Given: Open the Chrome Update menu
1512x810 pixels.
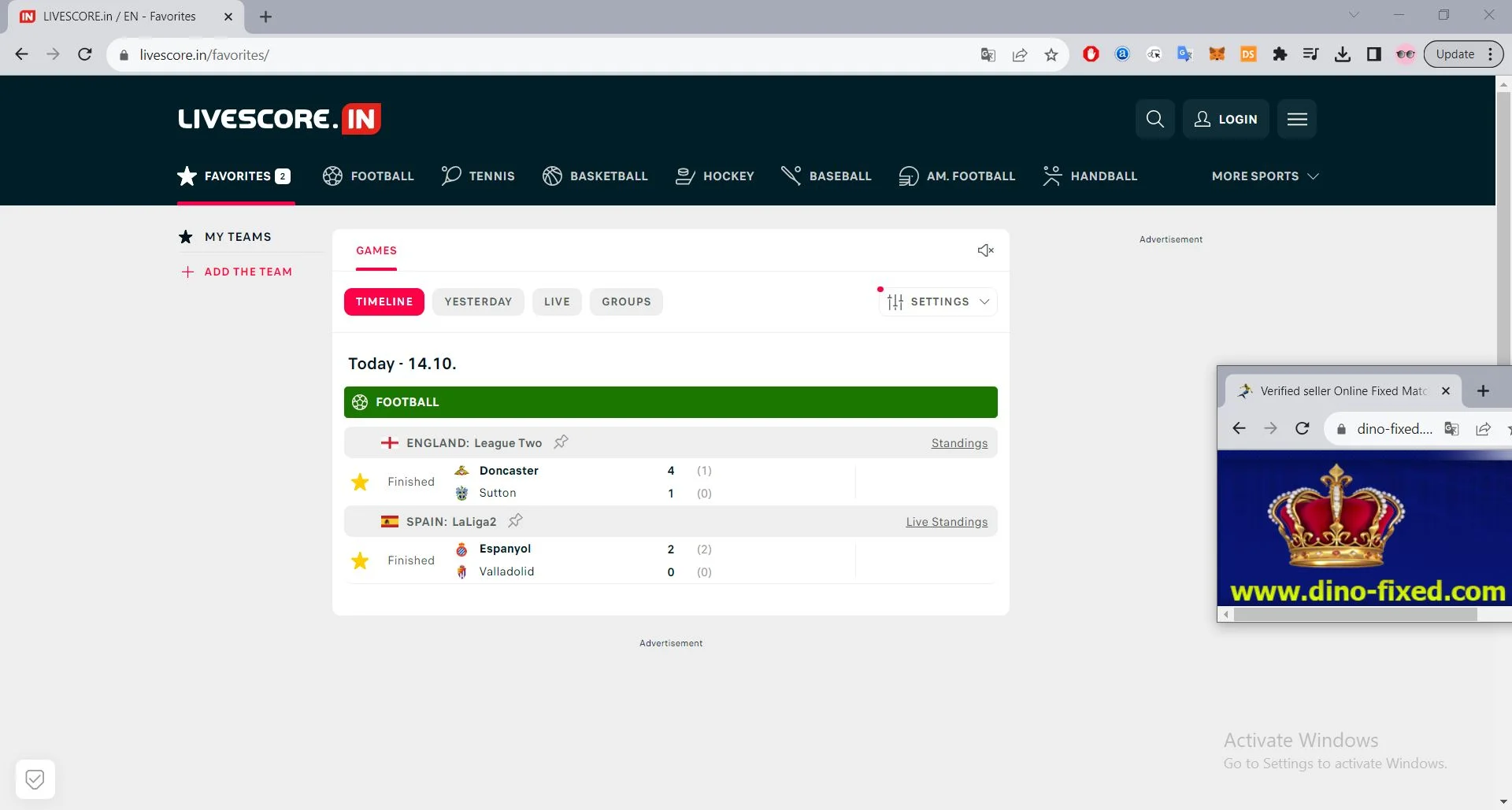Looking at the screenshot, I should coord(1463,54).
